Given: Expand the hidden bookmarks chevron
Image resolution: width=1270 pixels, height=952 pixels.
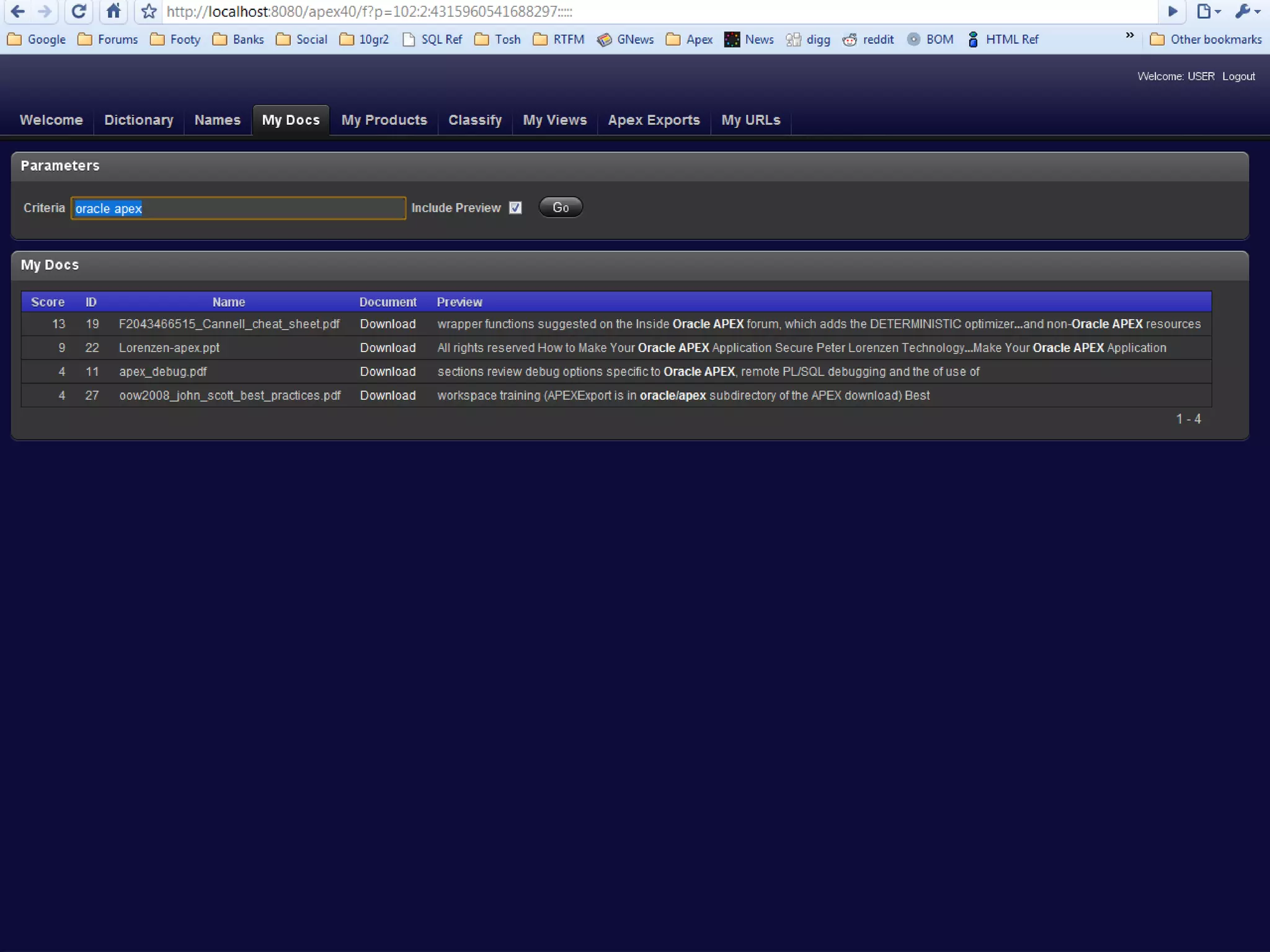Looking at the screenshot, I should 1130,35.
